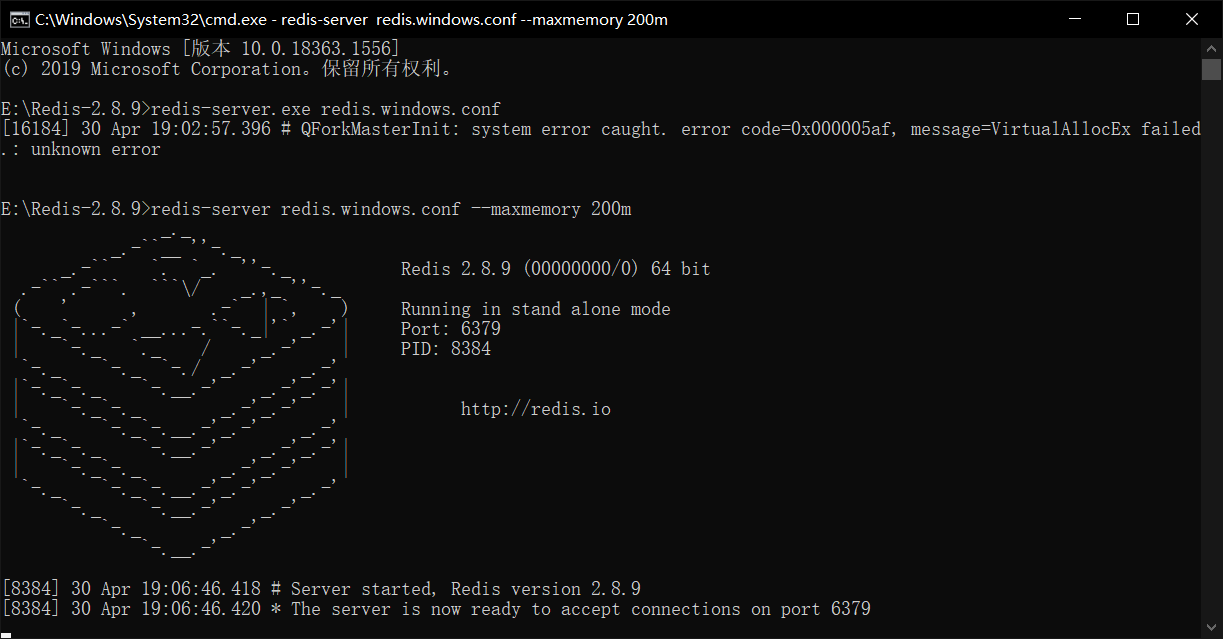Open the cmd.exe system menu icon
The image size is (1223, 639).
coord(17,19)
